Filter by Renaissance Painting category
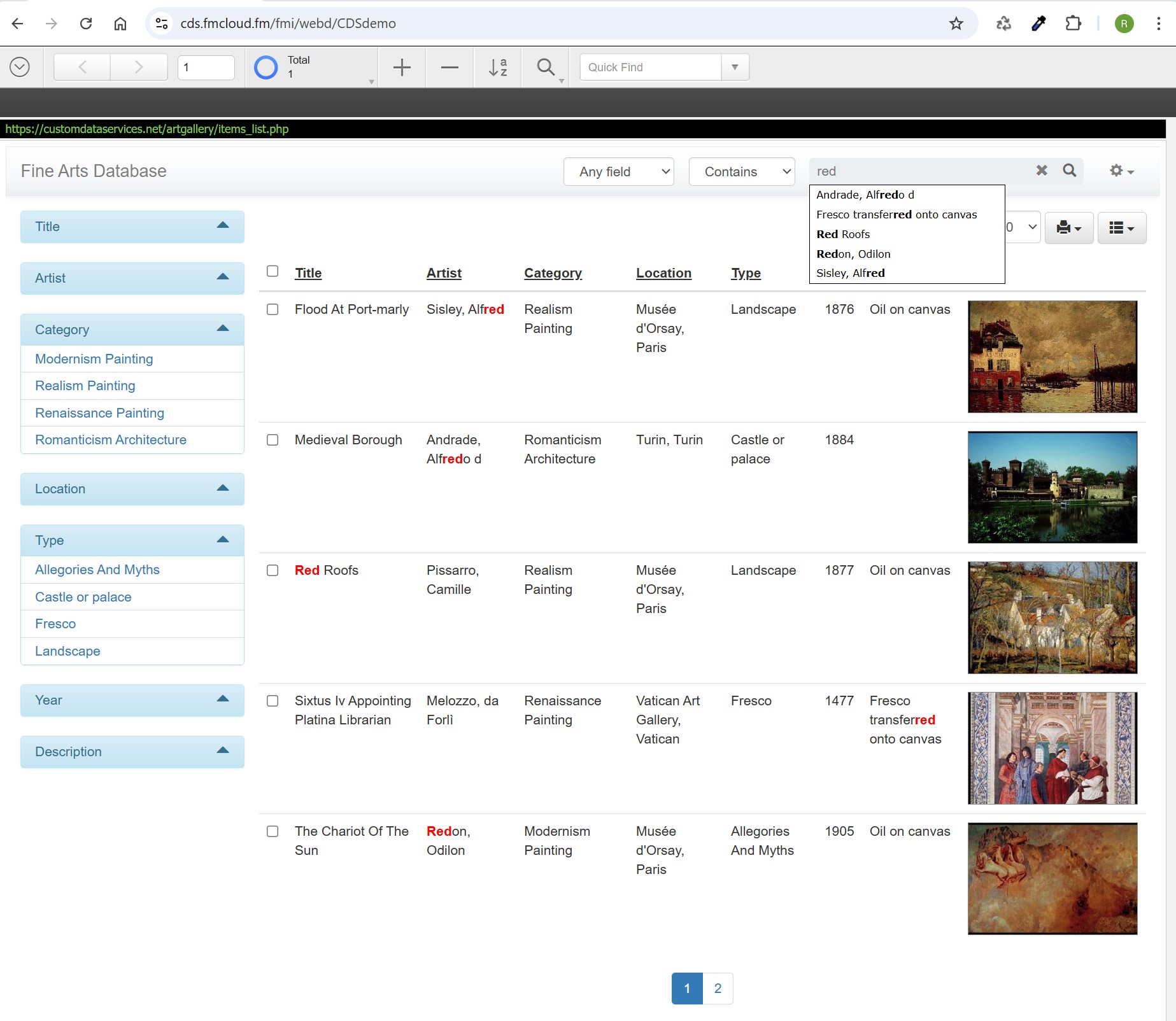This screenshot has width=1176, height=1021. coord(99,412)
